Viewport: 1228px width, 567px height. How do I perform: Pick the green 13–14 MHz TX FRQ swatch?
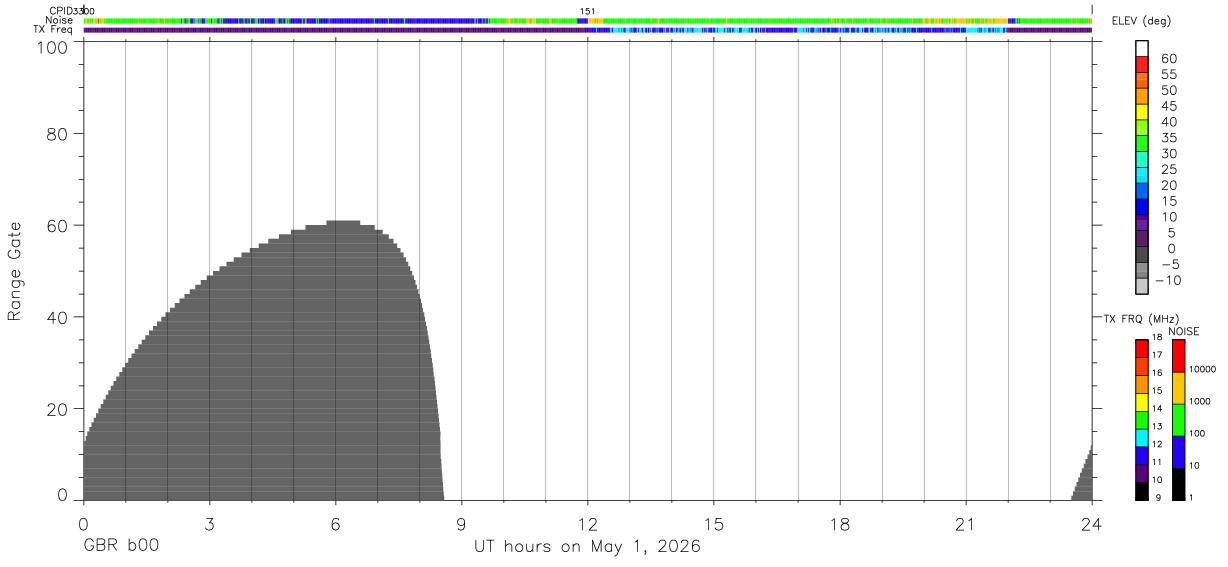[1142, 420]
